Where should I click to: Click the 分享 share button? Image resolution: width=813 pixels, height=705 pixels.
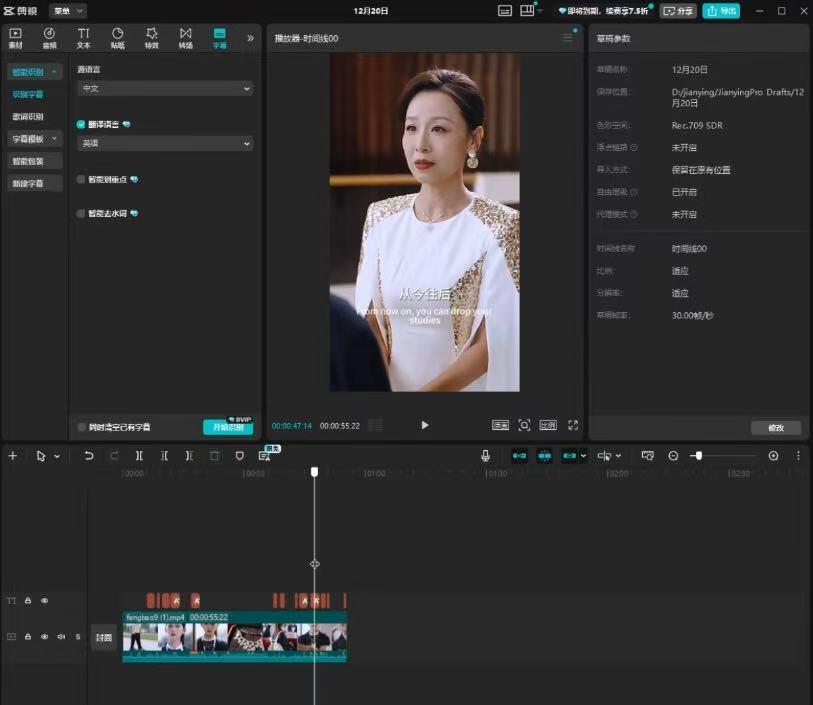tap(678, 11)
